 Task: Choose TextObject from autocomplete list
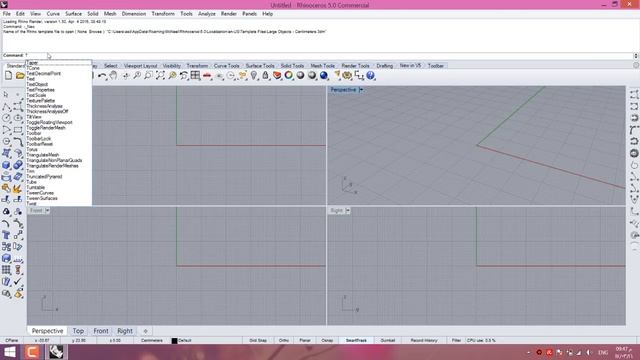coord(37,84)
